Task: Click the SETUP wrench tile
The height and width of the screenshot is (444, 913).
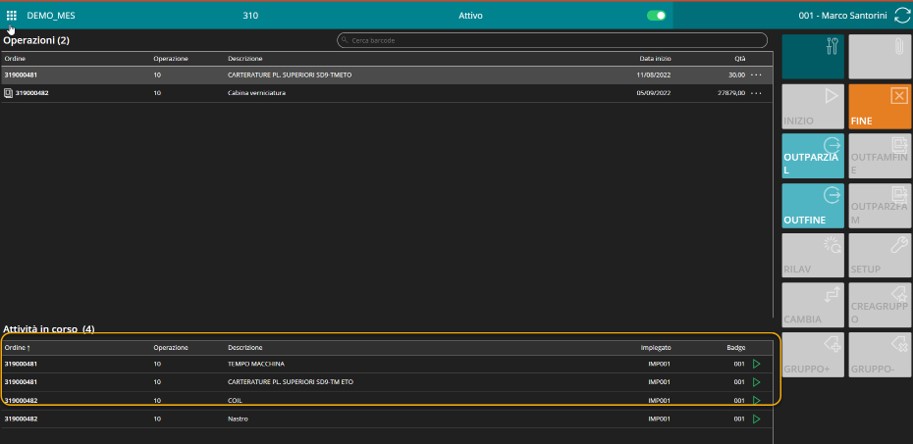Action: point(880,255)
